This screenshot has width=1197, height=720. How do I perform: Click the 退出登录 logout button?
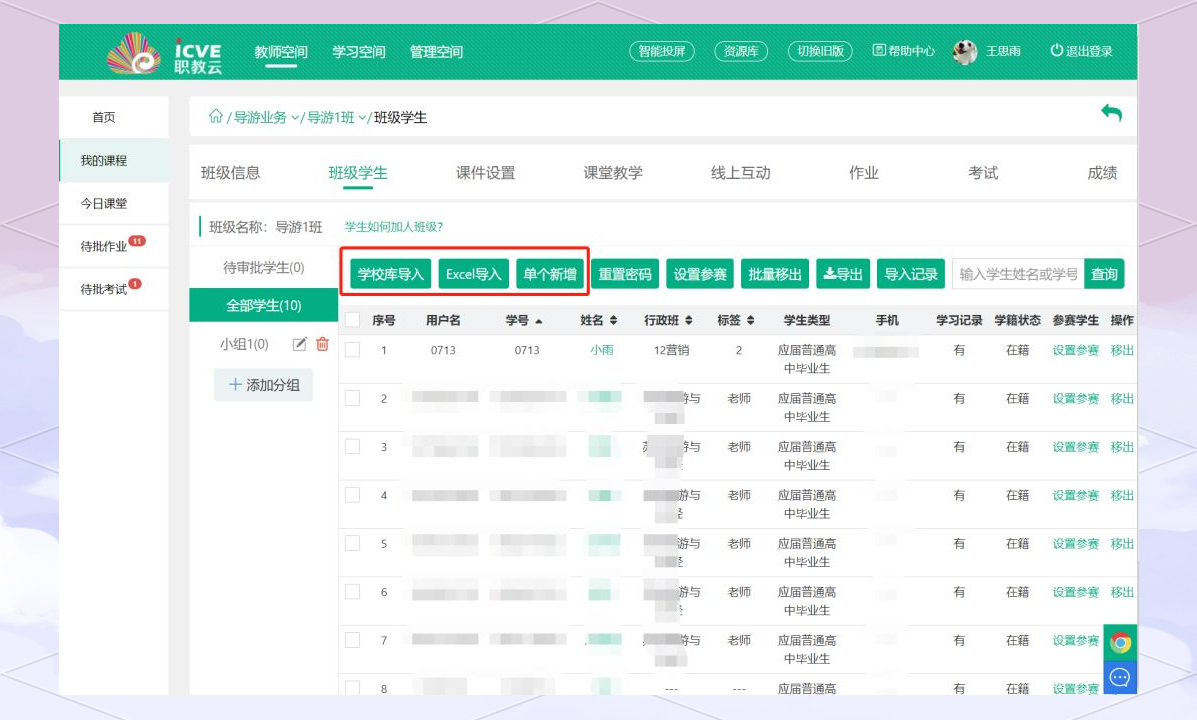click(1081, 51)
